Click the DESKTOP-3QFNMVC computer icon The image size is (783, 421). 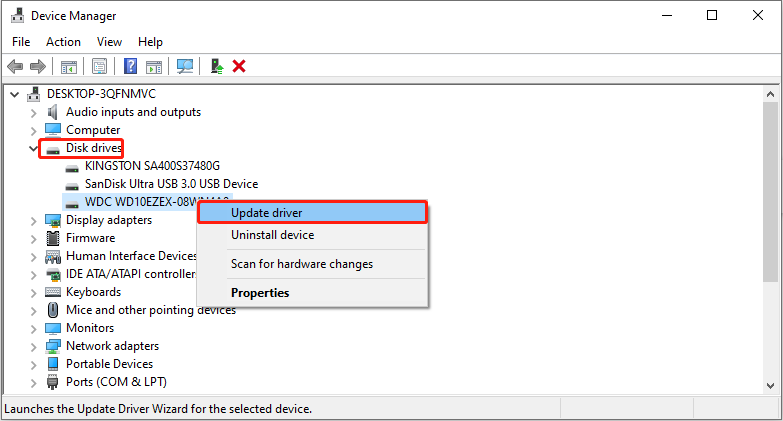[34, 94]
